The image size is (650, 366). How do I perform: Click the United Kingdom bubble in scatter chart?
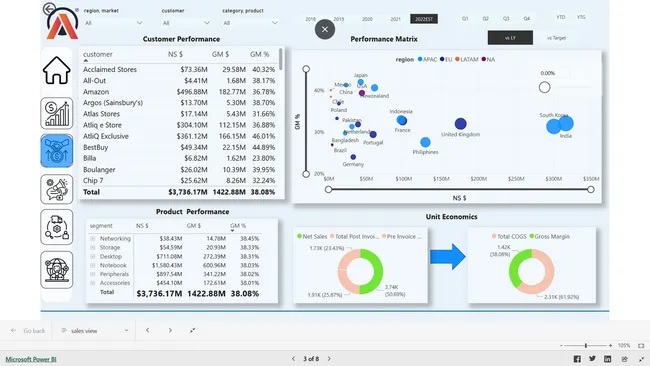pyautogui.click(x=461, y=124)
